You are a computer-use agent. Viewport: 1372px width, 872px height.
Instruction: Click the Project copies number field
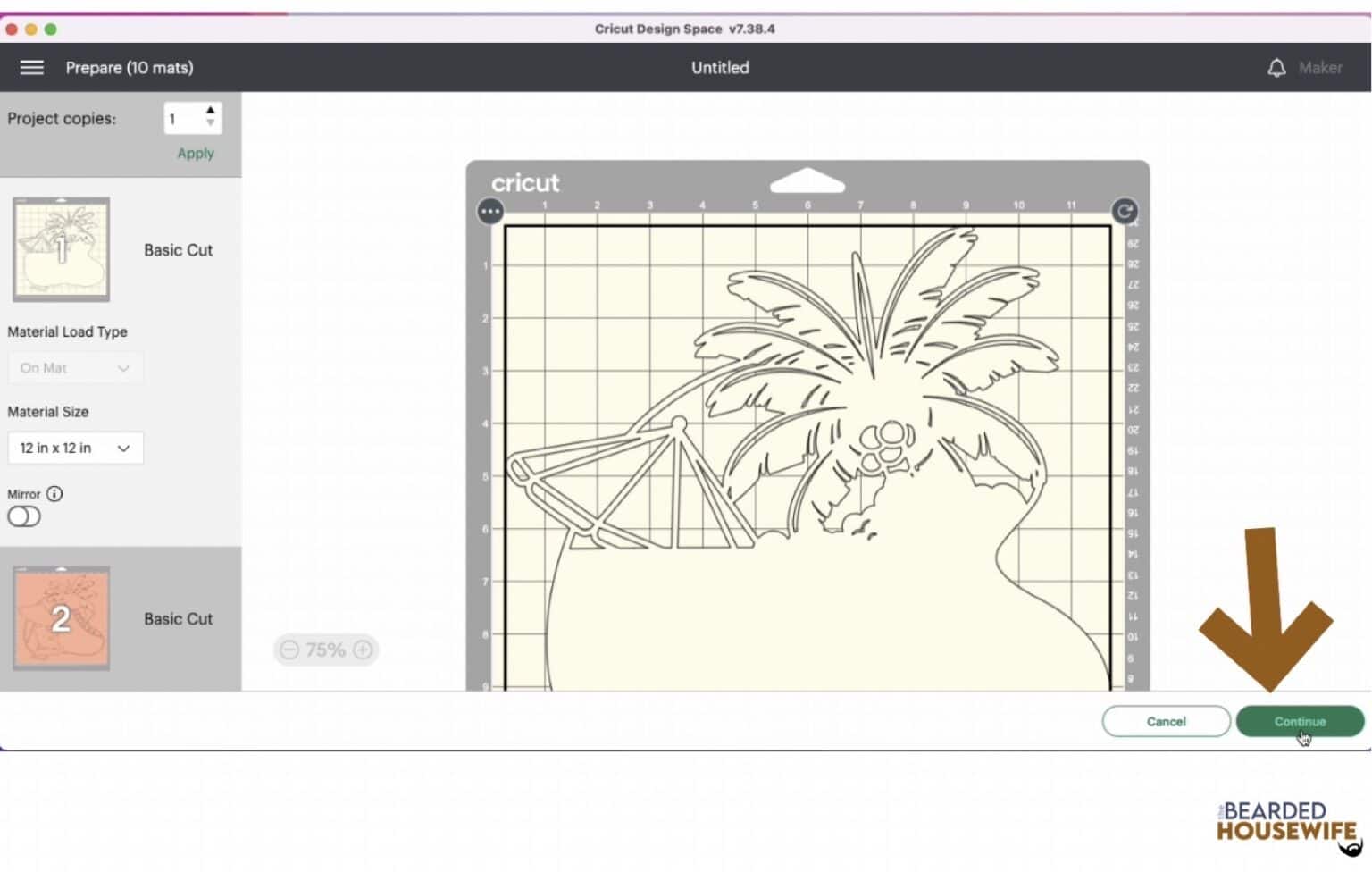pyautogui.click(x=182, y=119)
